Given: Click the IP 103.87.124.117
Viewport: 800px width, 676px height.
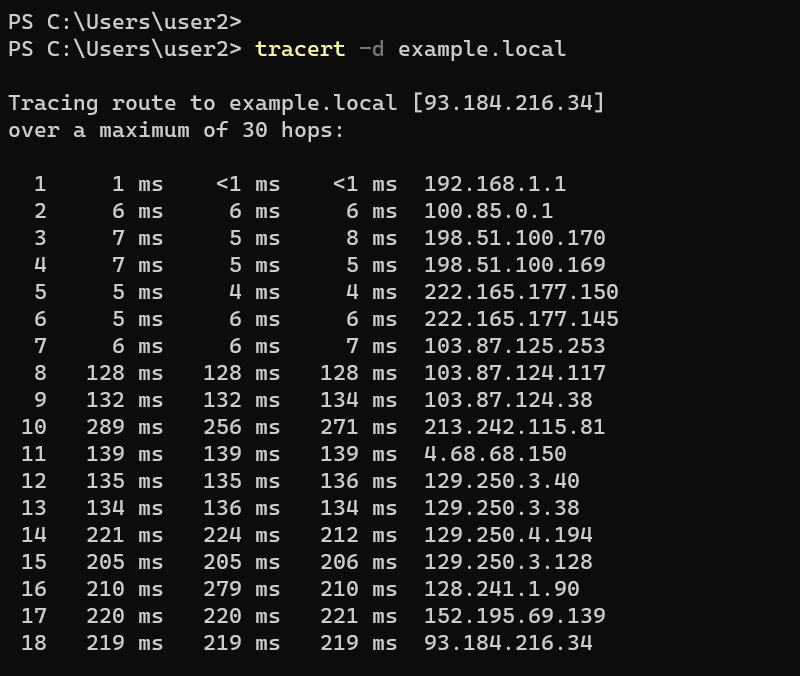Looking at the screenshot, I should pos(514,373).
